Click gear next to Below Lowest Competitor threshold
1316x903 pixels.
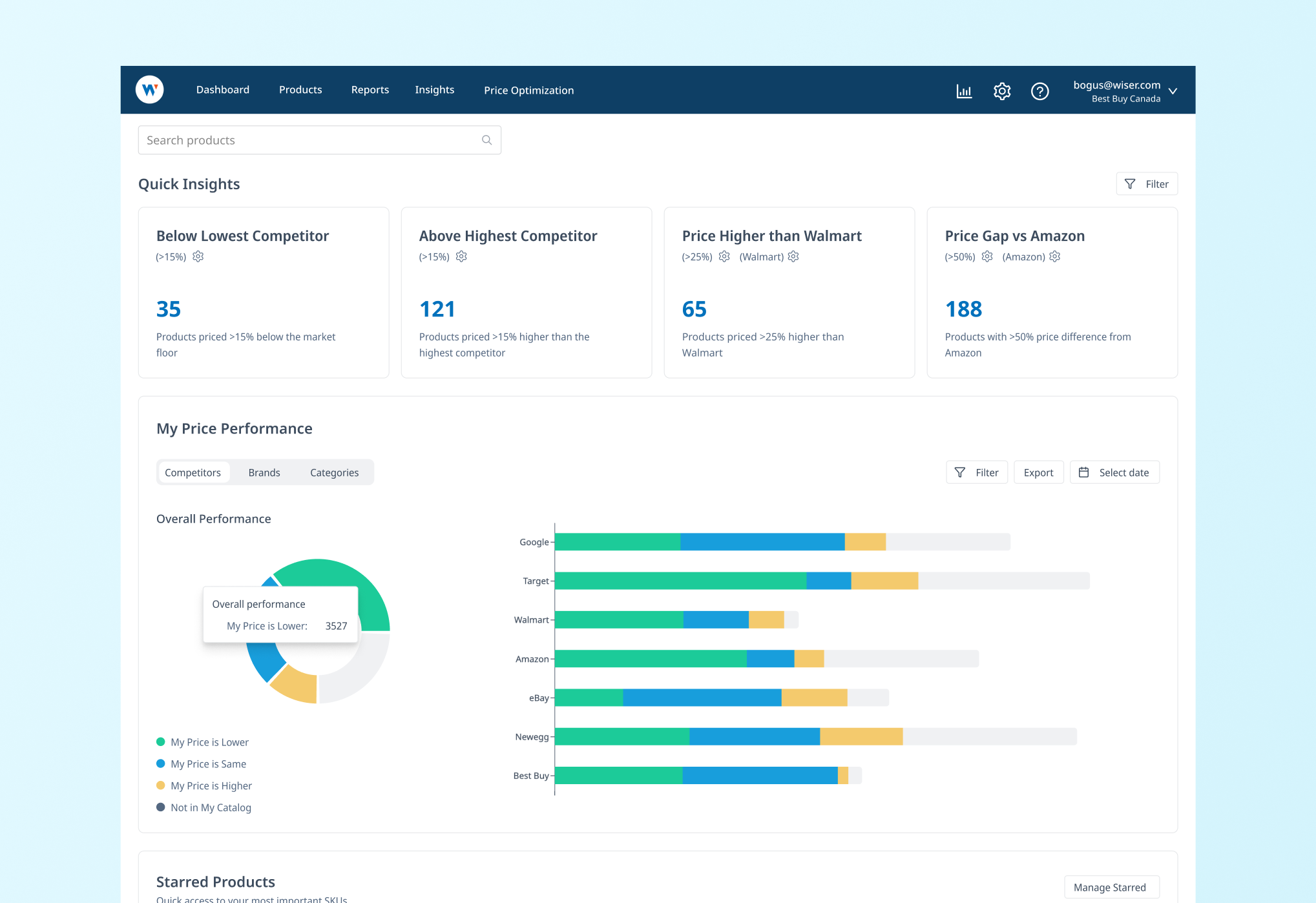coord(198,256)
